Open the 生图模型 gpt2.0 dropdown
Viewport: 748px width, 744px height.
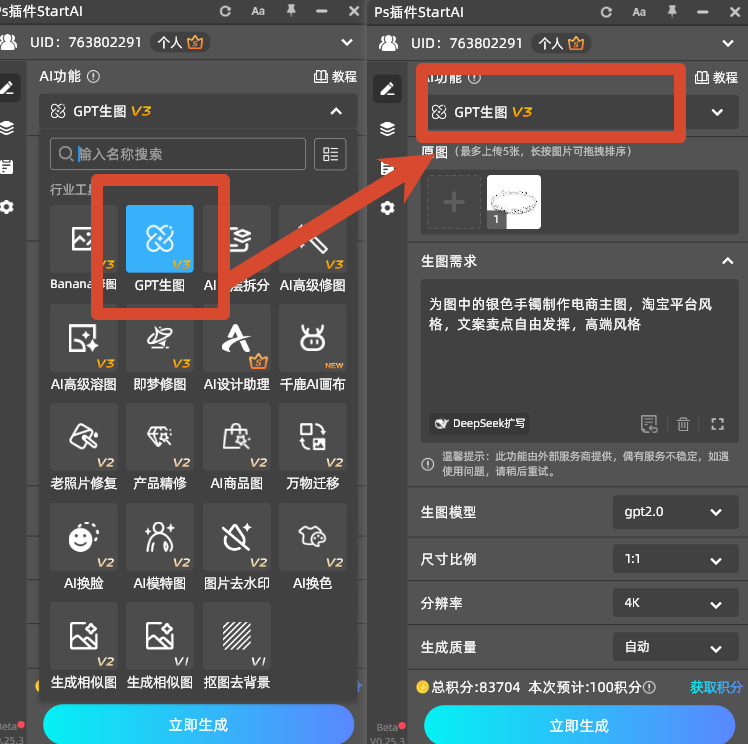675,512
